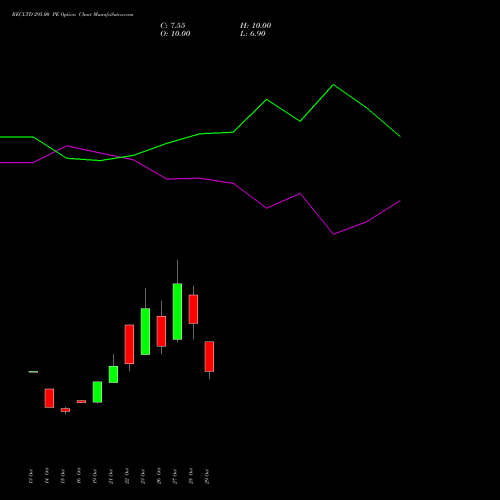Viewport: 500px width, 500px height.
Task: Click the high value 'H: 10.00'
Action: click(x=256, y=26)
